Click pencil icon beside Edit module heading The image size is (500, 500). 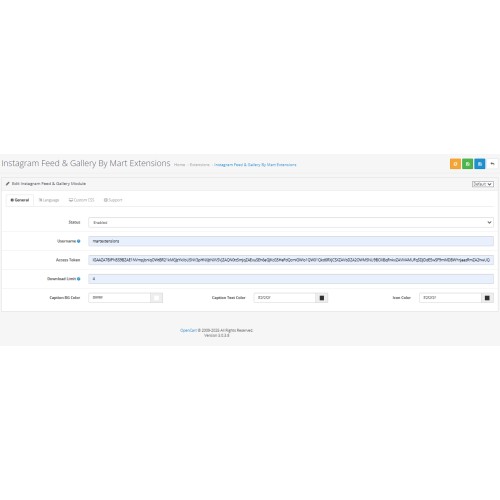tap(8, 184)
